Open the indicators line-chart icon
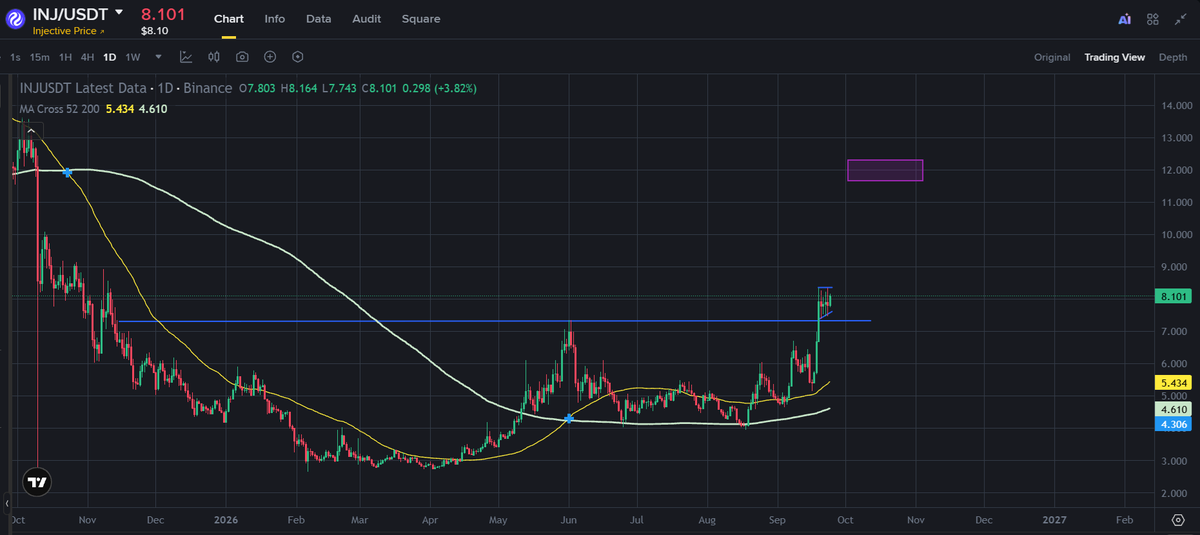 (186, 57)
